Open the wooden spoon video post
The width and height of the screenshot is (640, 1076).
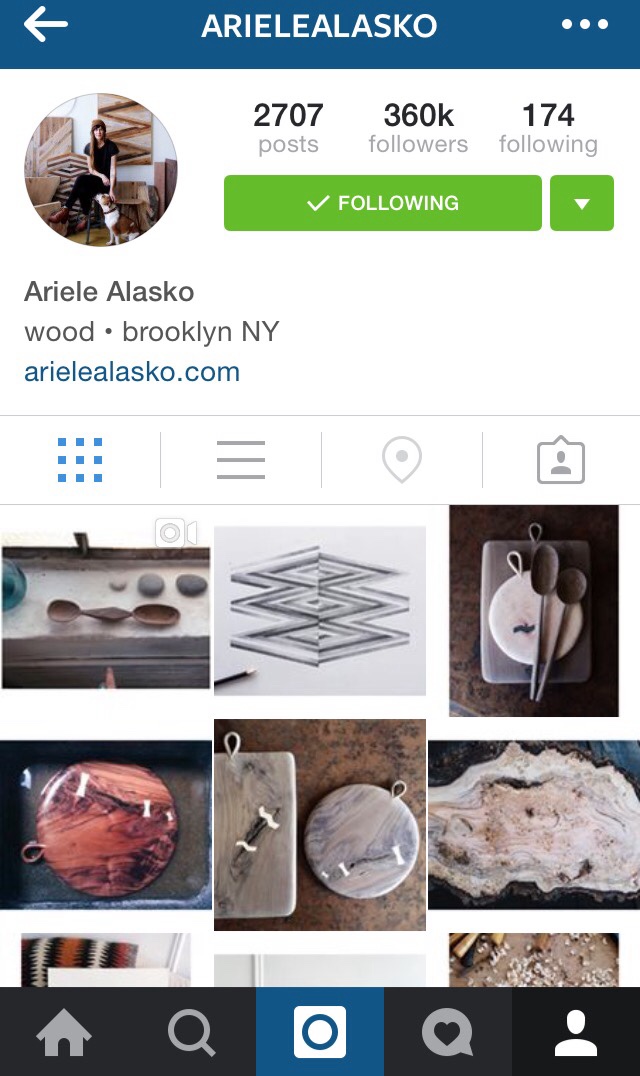(x=106, y=607)
